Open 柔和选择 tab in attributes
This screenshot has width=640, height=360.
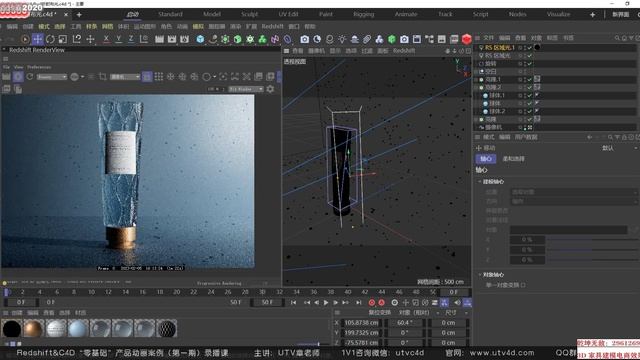pyautogui.click(x=513, y=159)
